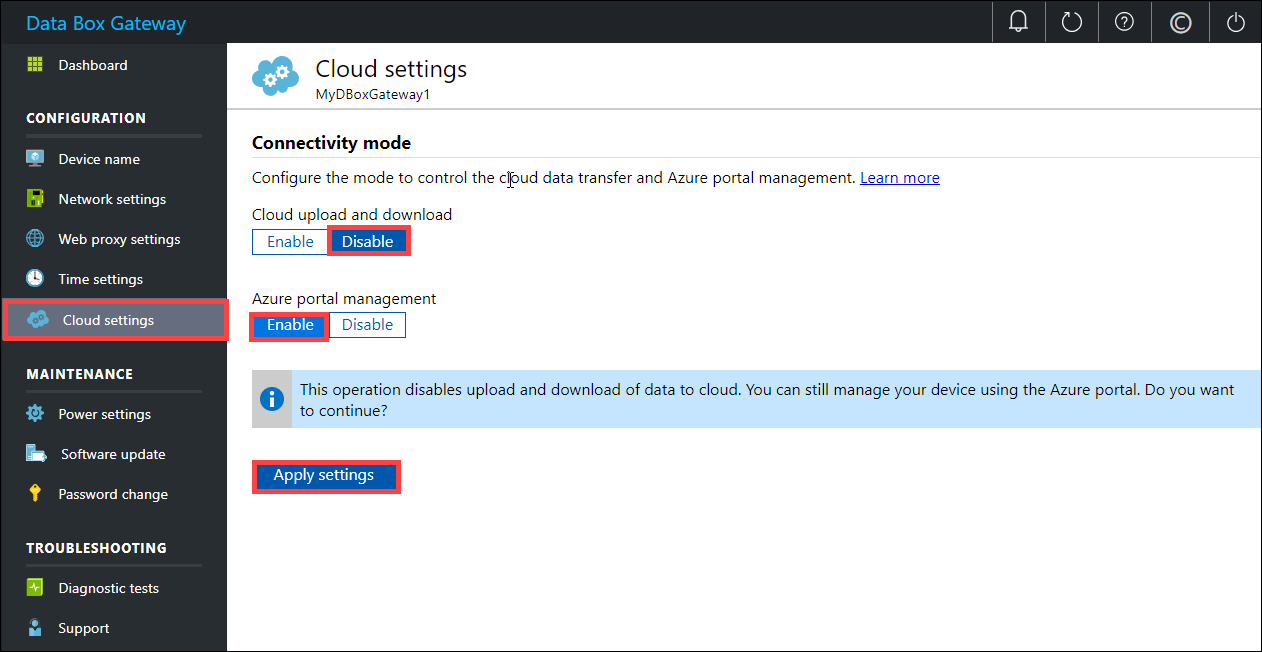Click the Password change key icon
The width and height of the screenshot is (1262, 652).
(35, 494)
